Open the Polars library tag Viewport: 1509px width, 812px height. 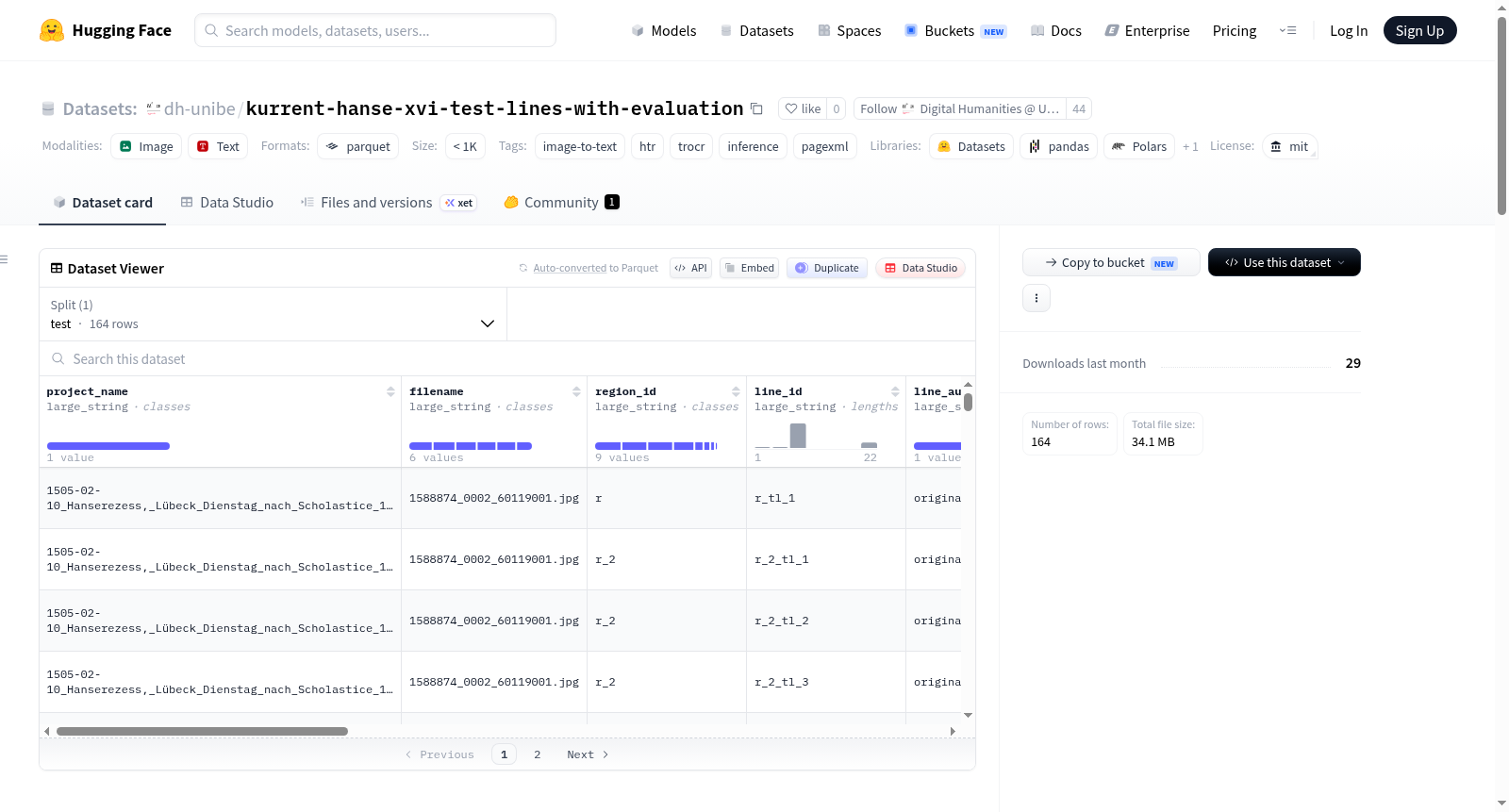1139,146
